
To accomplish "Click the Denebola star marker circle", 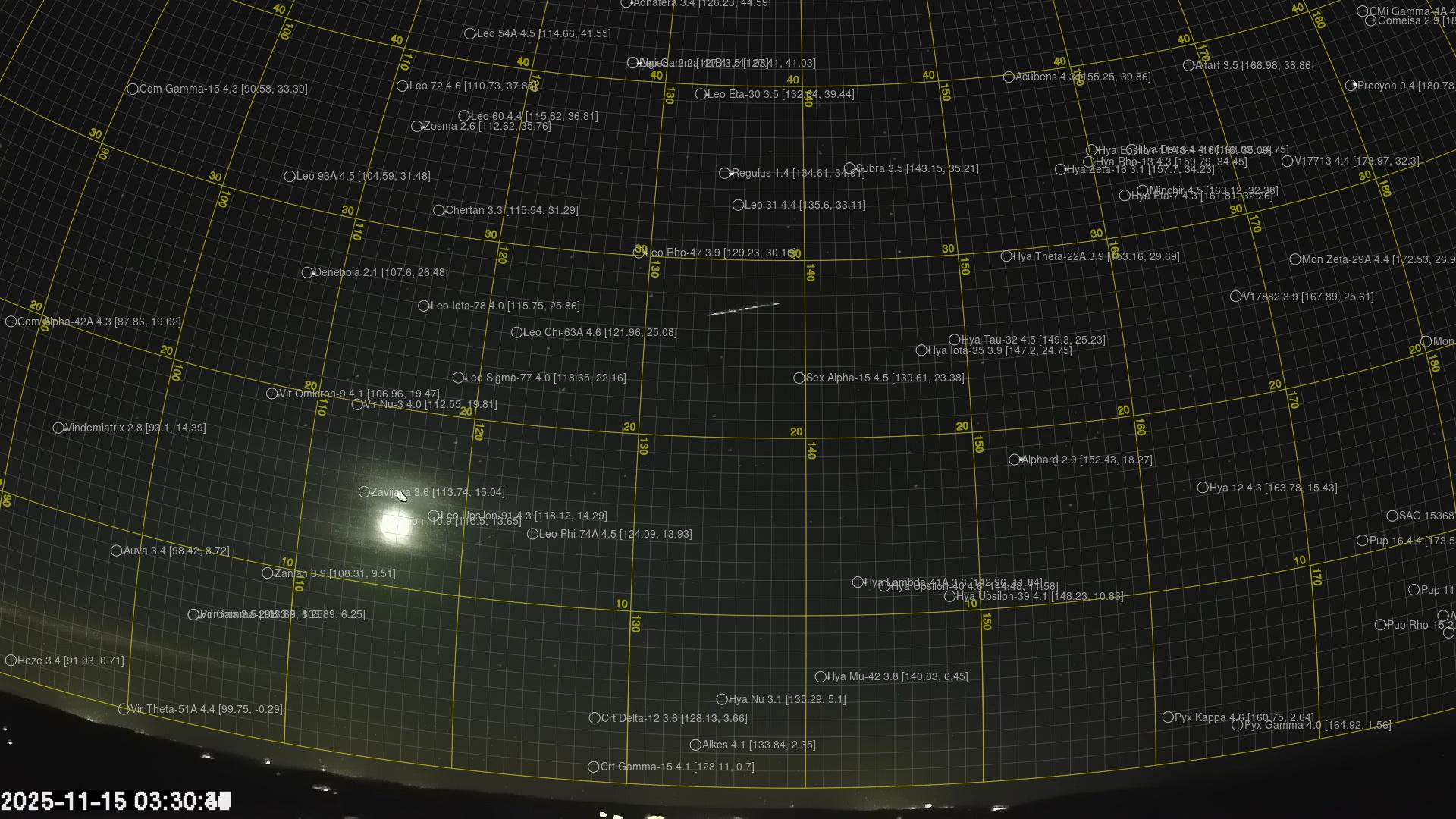I will [x=307, y=272].
